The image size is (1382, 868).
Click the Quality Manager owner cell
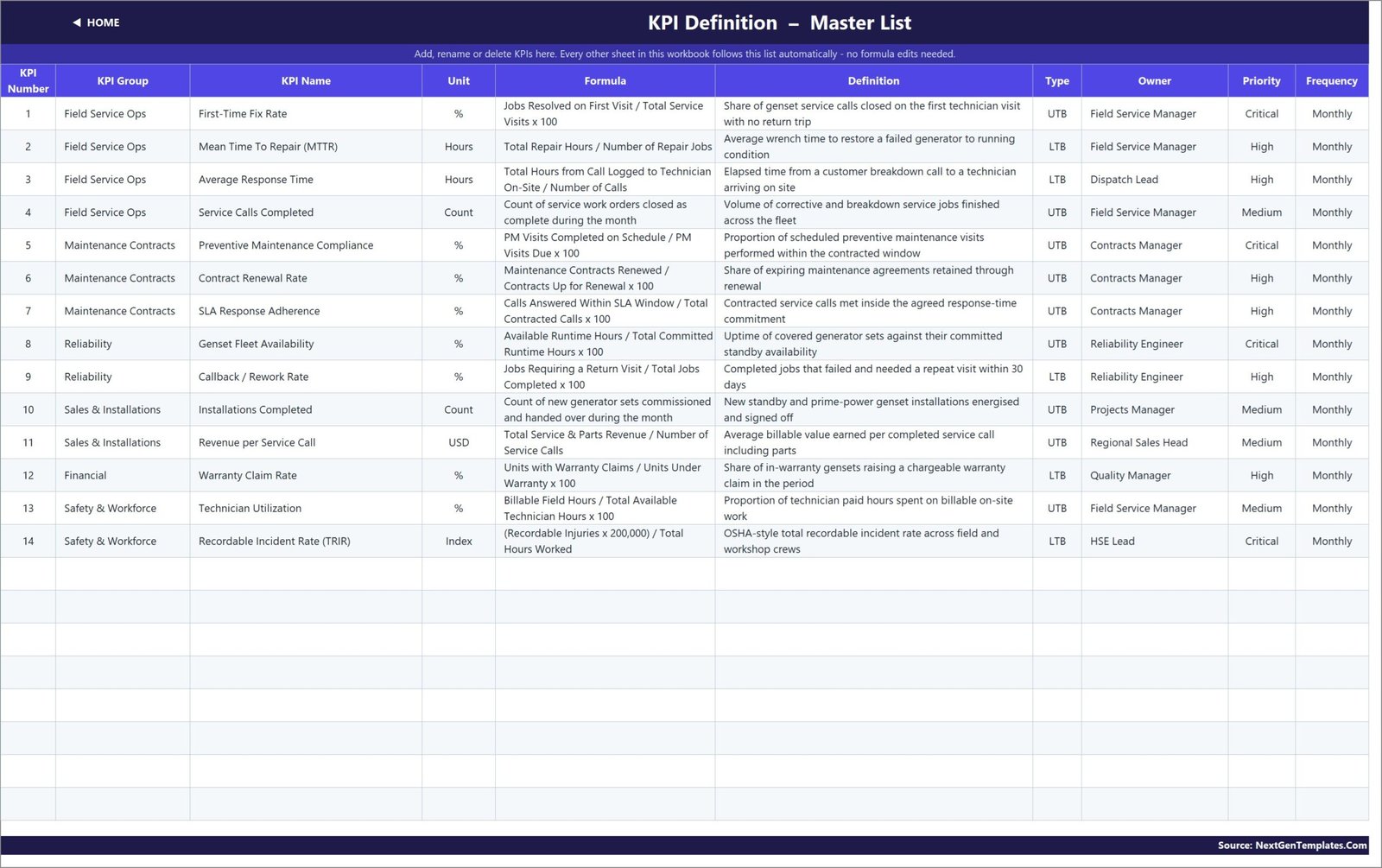tap(1155, 475)
